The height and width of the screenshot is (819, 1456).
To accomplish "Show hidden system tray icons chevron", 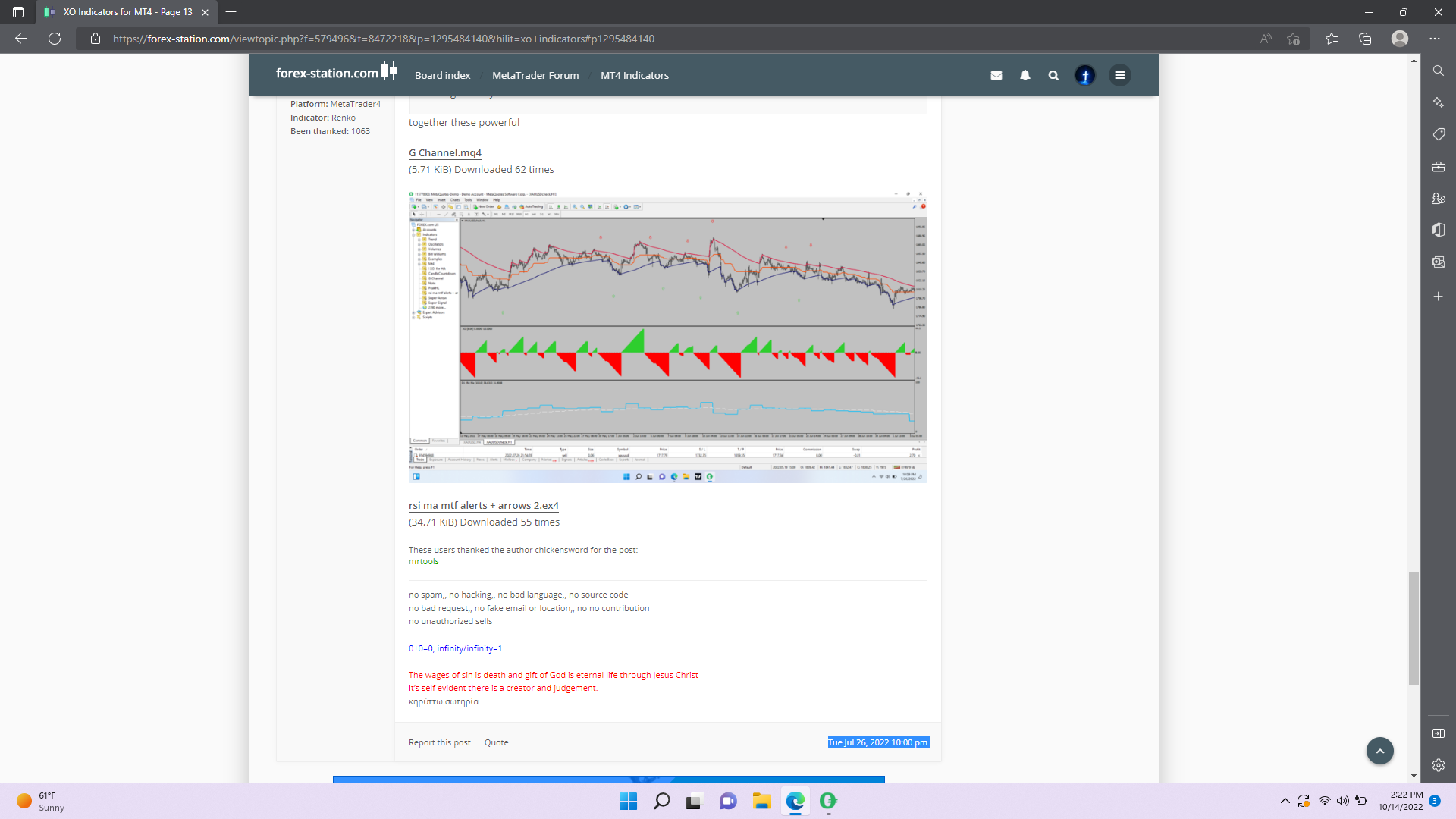I will tap(1285, 801).
